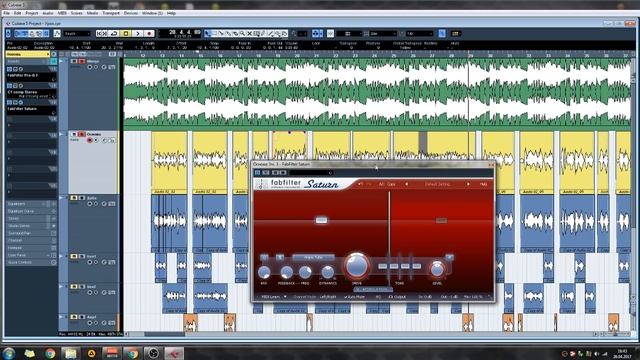Solo the first track with the green waveform
The width and height of the screenshot is (640, 360).
82,61
